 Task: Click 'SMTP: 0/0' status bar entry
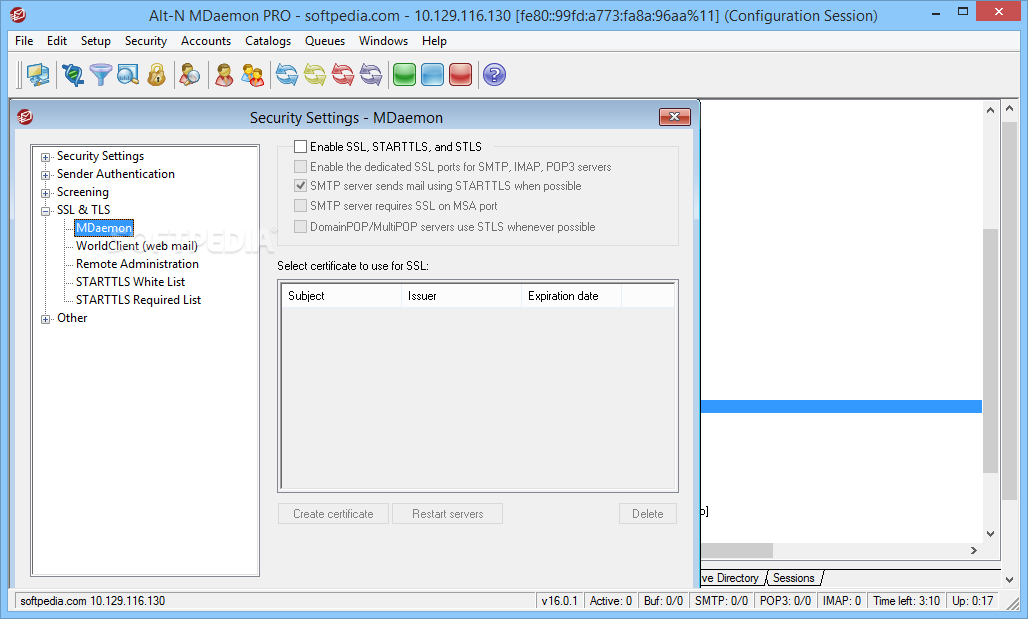pyautogui.click(x=721, y=601)
